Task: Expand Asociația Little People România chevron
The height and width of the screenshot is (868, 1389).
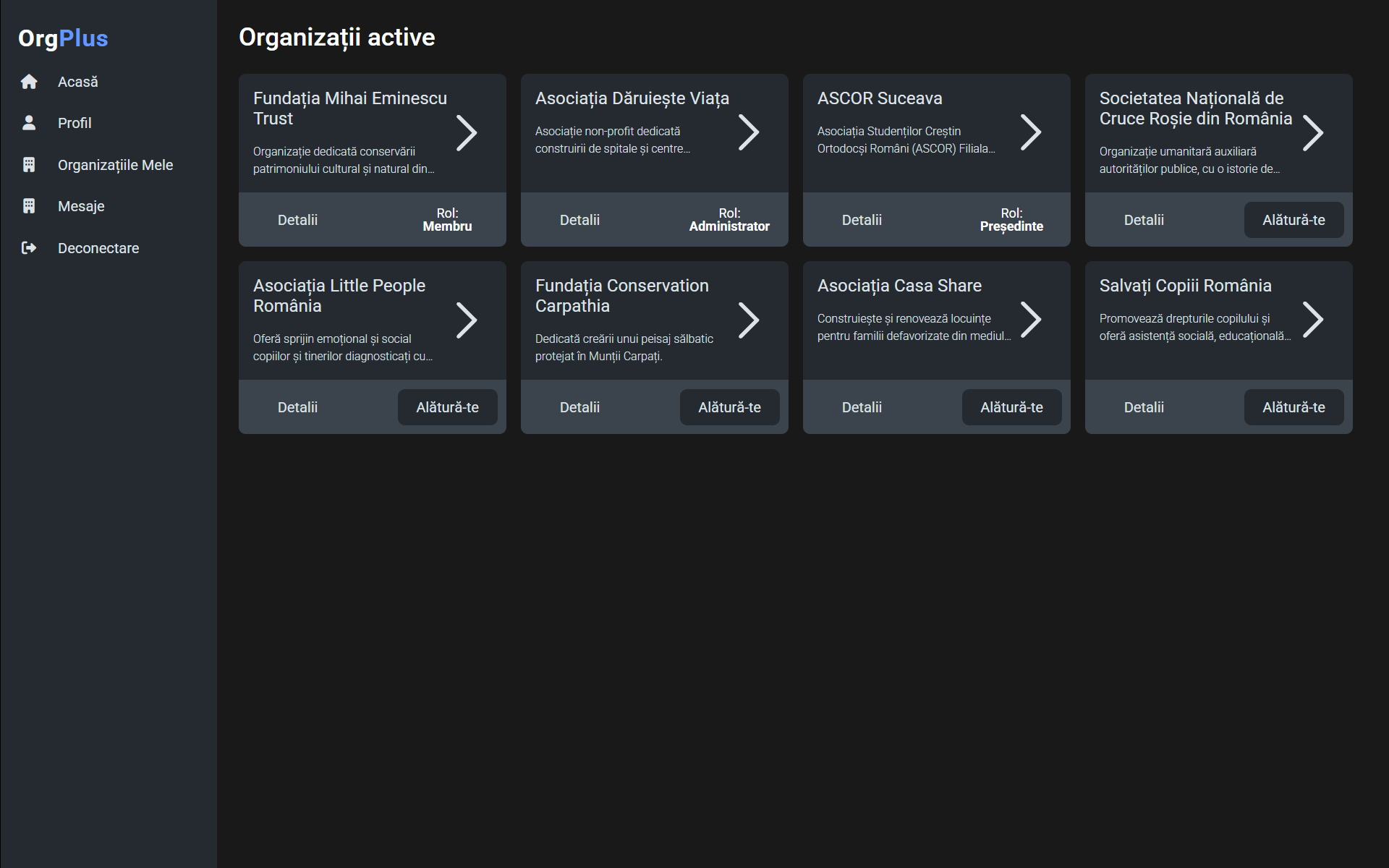Action: (467, 320)
